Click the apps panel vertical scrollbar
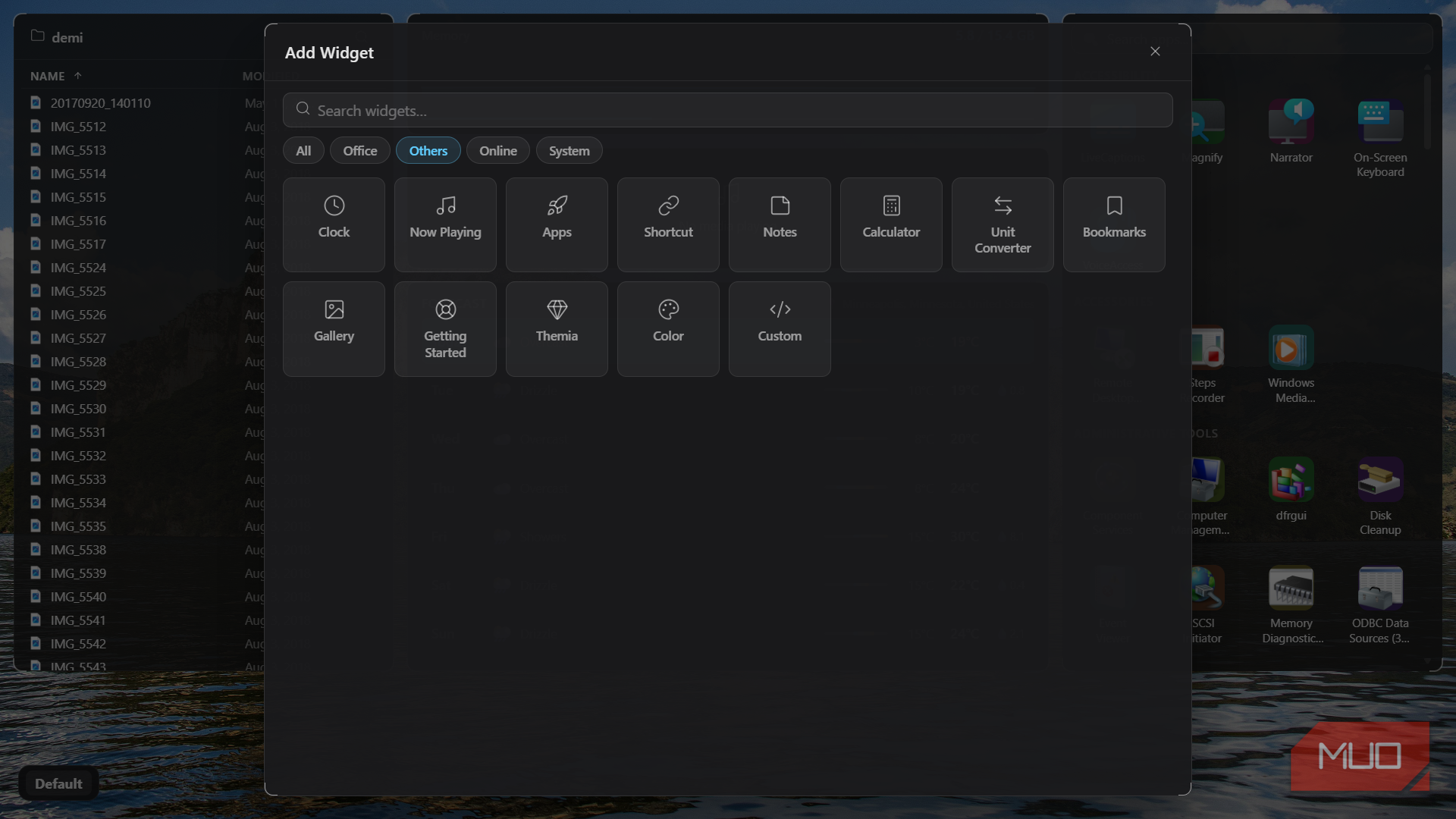Image resolution: width=1456 pixels, height=819 pixels. pos(1428,111)
